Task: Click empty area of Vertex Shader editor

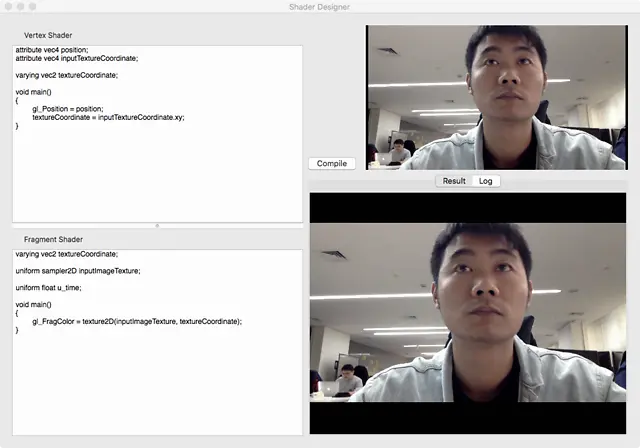Action: click(157, 180)
